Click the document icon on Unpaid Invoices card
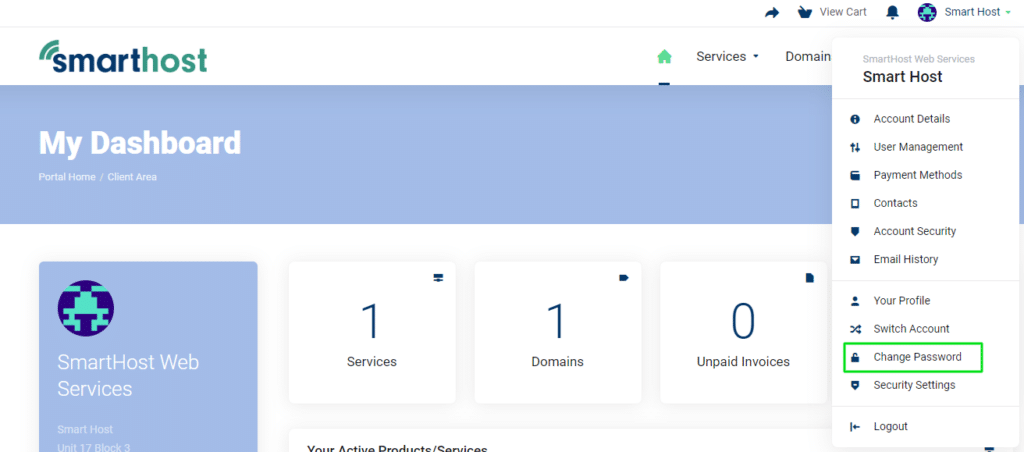1024x452 pixels. (810, 278)
